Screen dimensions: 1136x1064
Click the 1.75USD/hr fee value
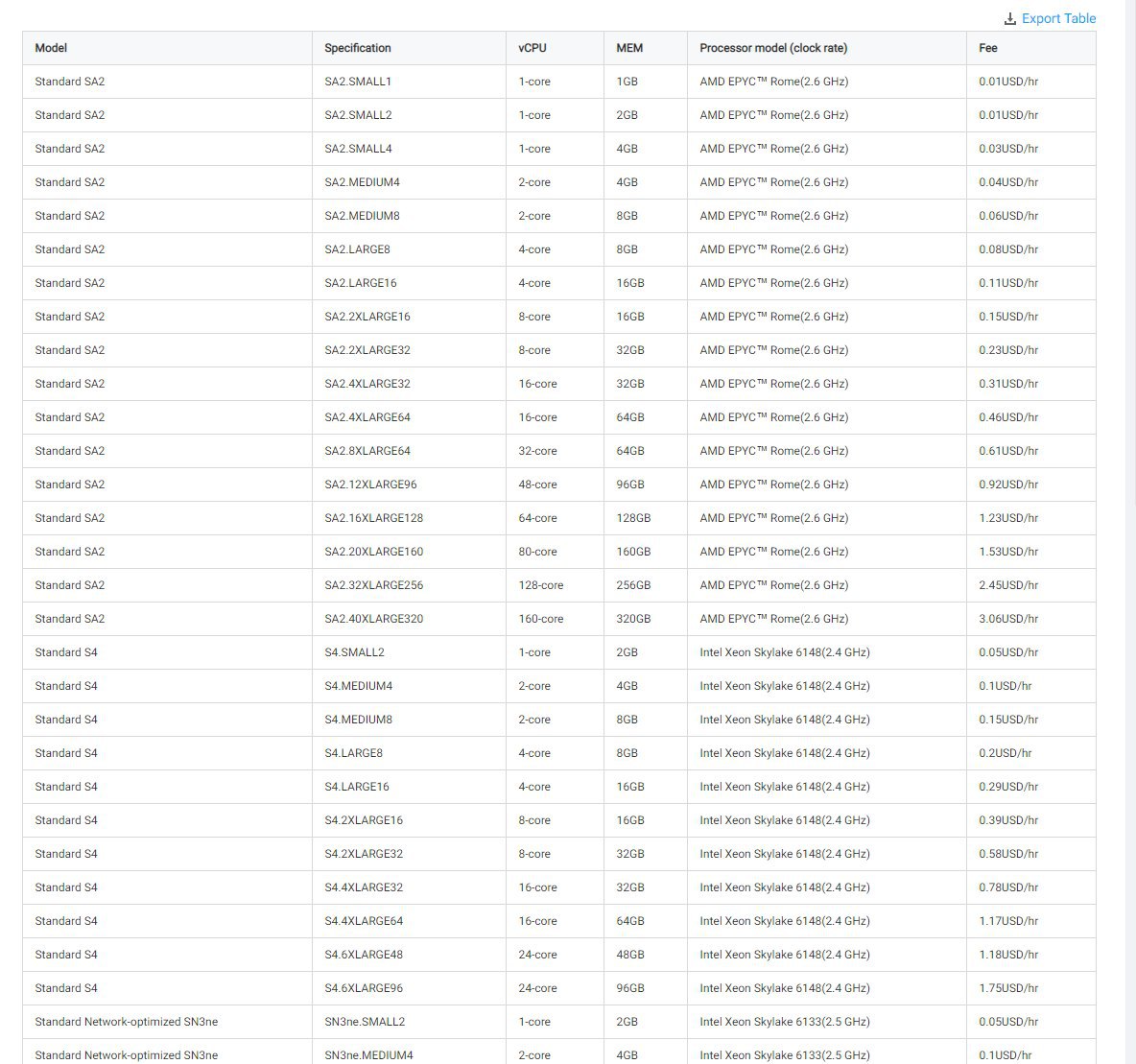tap(1008, 988)
